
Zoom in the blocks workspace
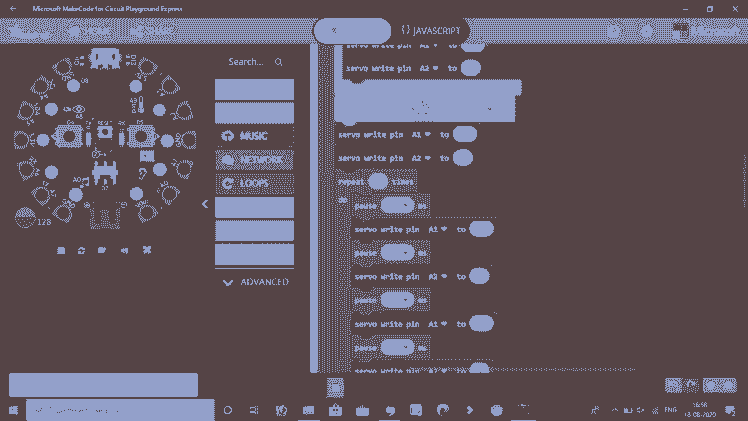(728, 385)
